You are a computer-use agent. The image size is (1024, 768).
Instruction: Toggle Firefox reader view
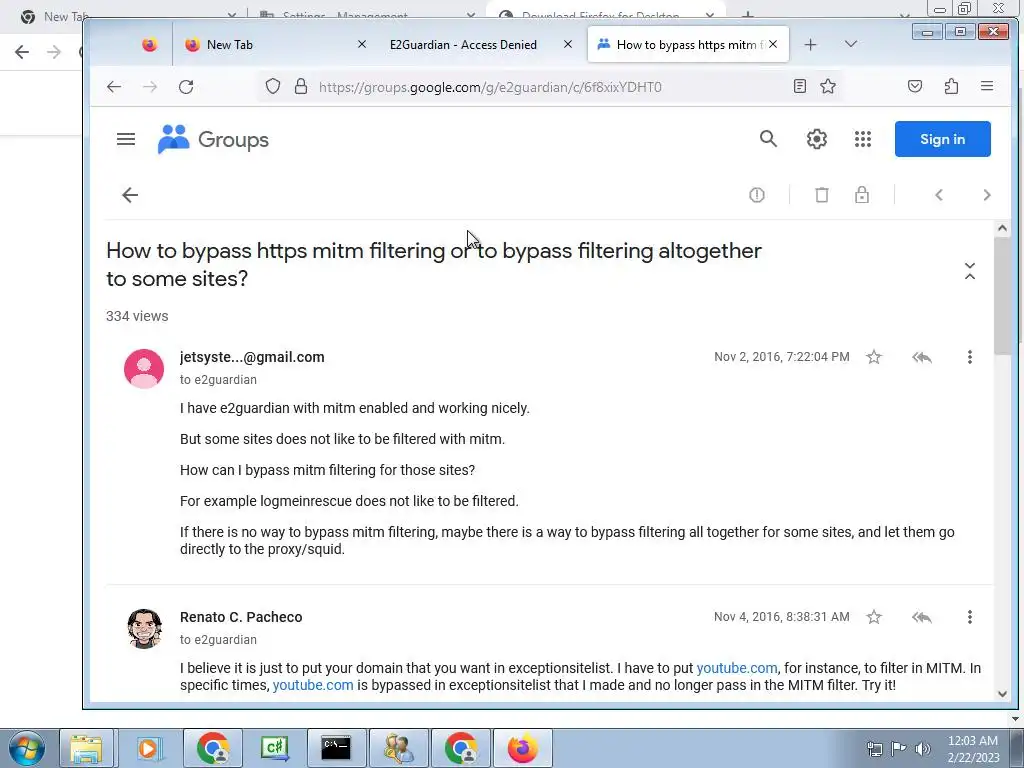[799, 86]
